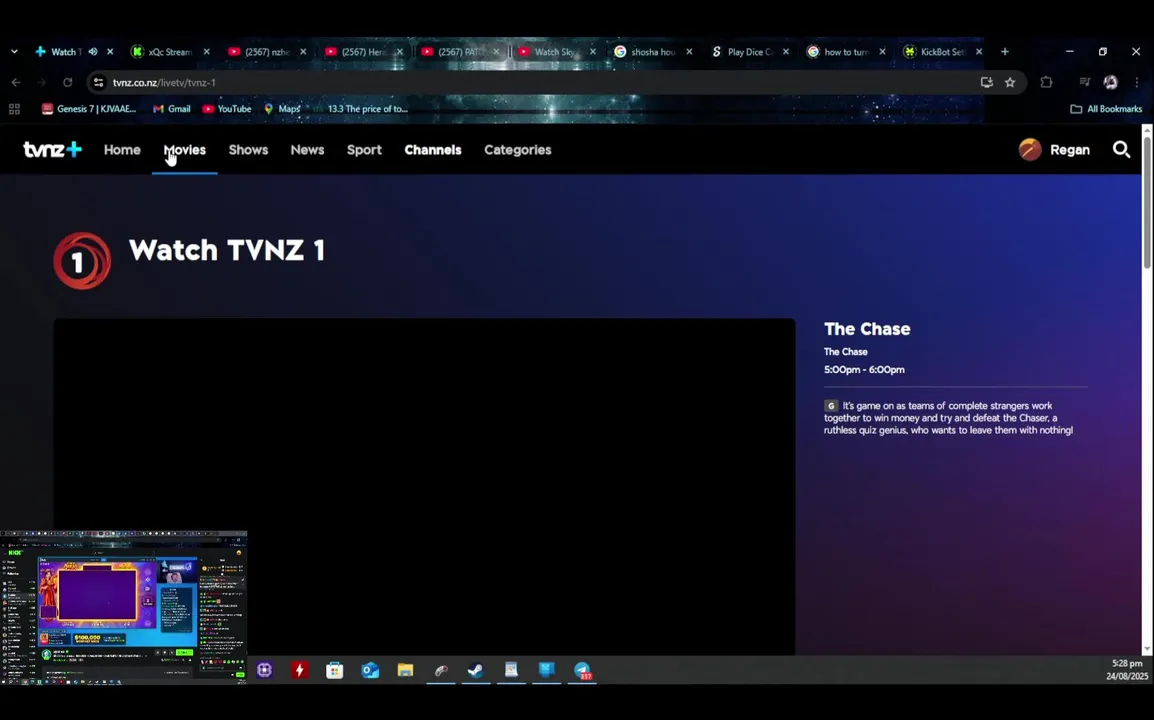Viewport: 1154px width, 720px height.
Task: Open Microsoft Store from the taskbar
Action: (335, 670)
